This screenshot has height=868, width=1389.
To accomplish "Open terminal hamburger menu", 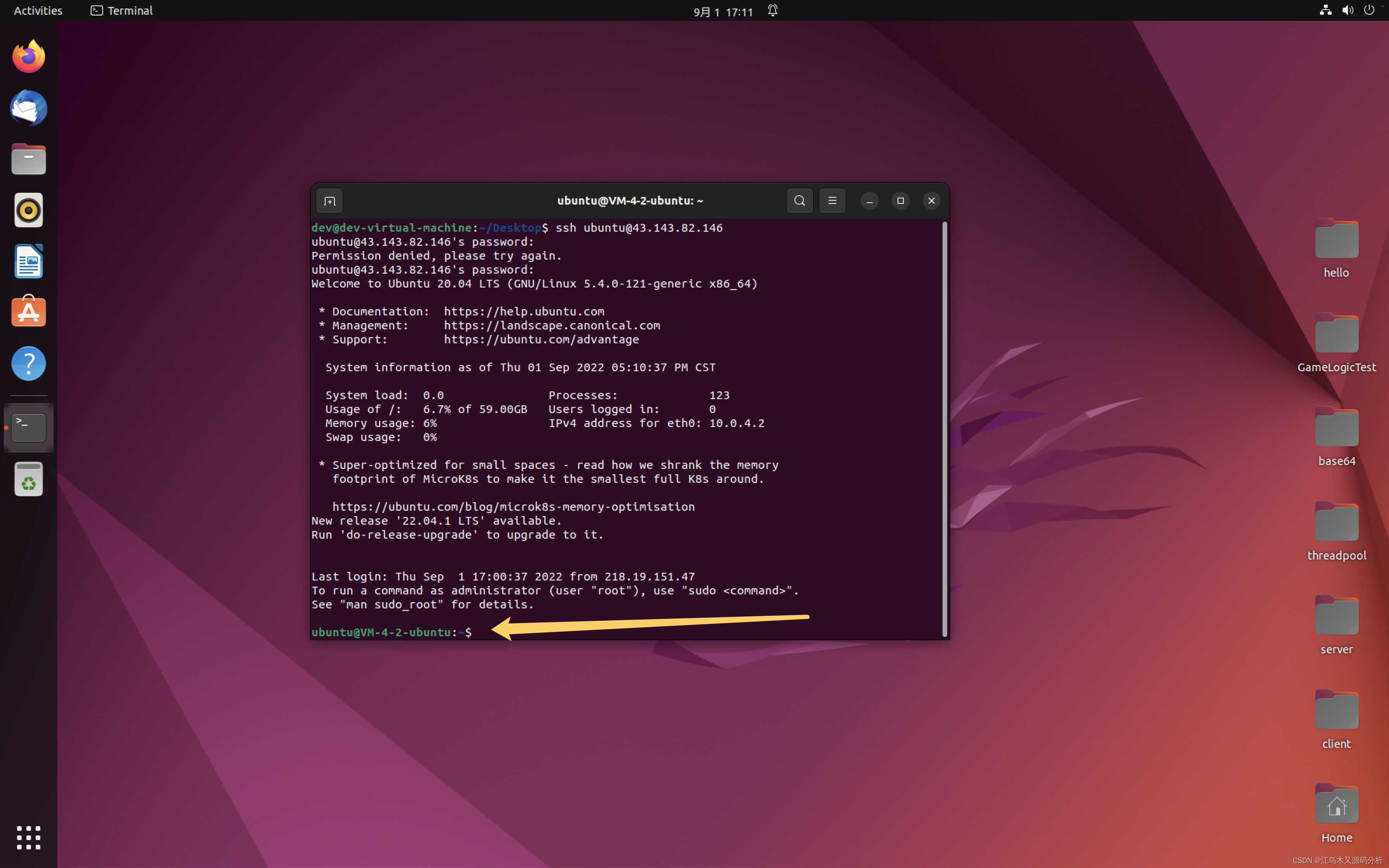I will (832, 201).
